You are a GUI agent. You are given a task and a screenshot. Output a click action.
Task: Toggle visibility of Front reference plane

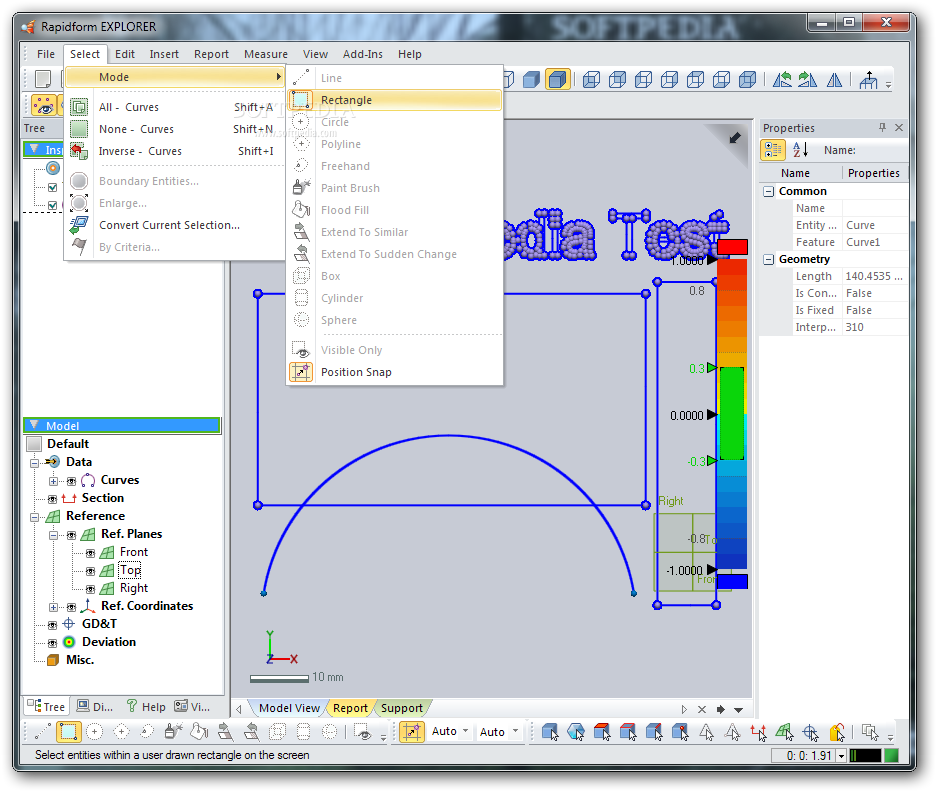tap(90, 552)
